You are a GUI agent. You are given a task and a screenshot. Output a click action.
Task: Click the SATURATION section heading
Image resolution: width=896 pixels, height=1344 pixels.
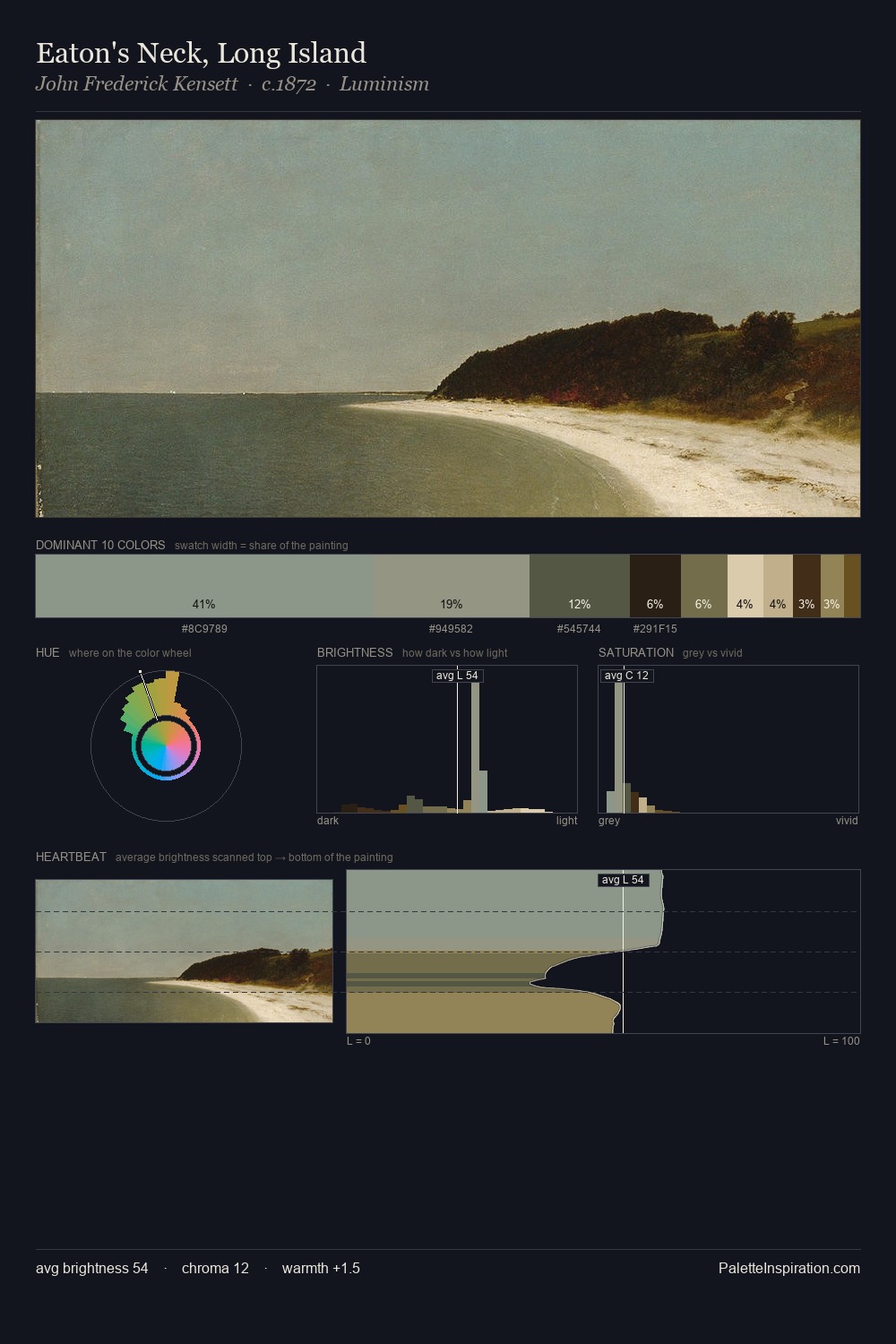tap(636, 652)
